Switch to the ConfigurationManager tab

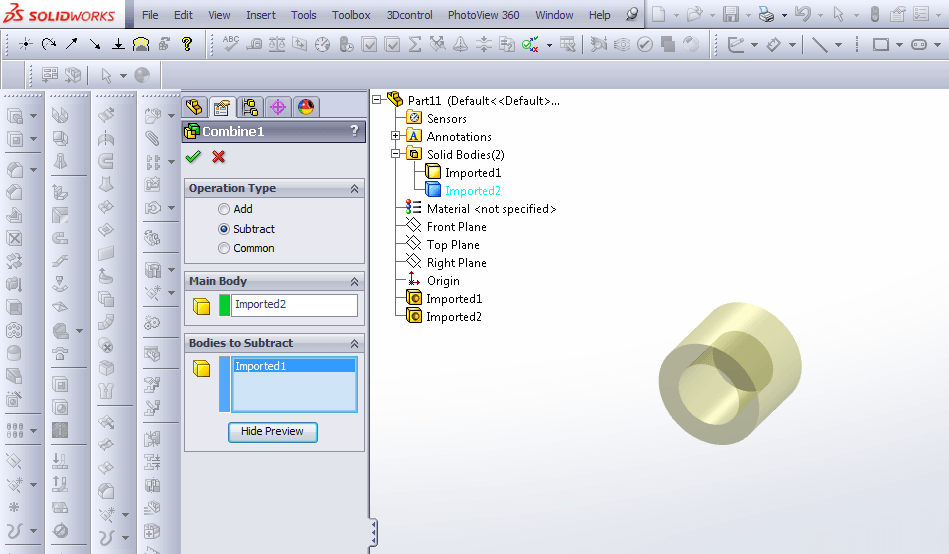click(250, 107)
